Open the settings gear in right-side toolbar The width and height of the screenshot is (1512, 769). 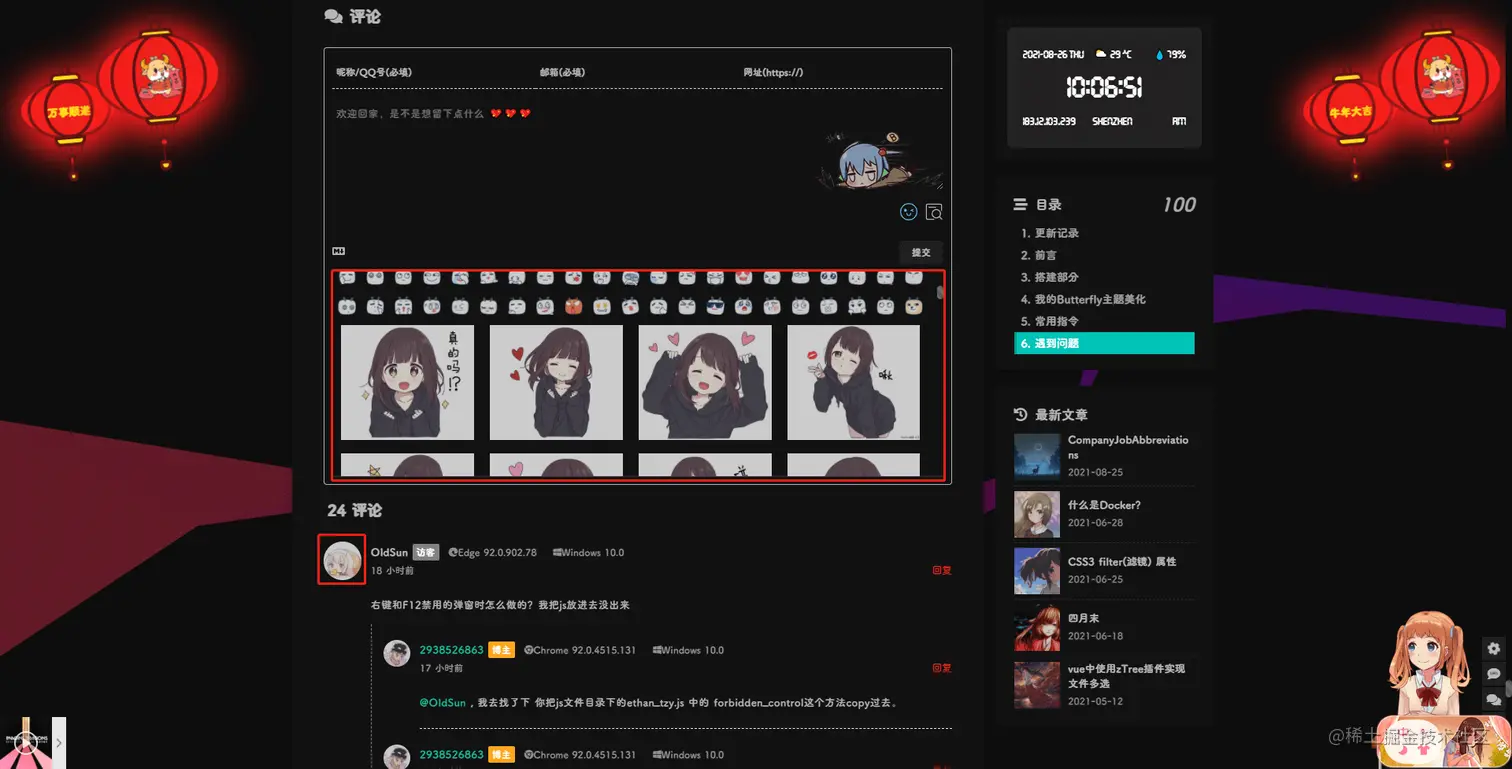(1494, 648)
